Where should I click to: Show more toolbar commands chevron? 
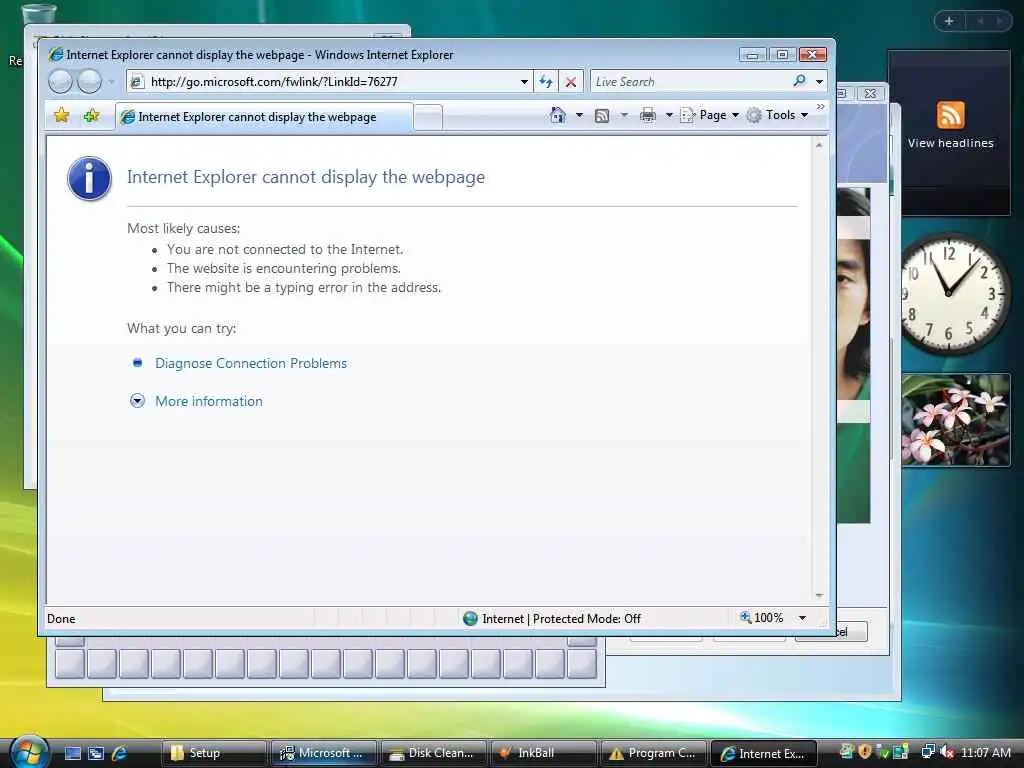point(820,106)
